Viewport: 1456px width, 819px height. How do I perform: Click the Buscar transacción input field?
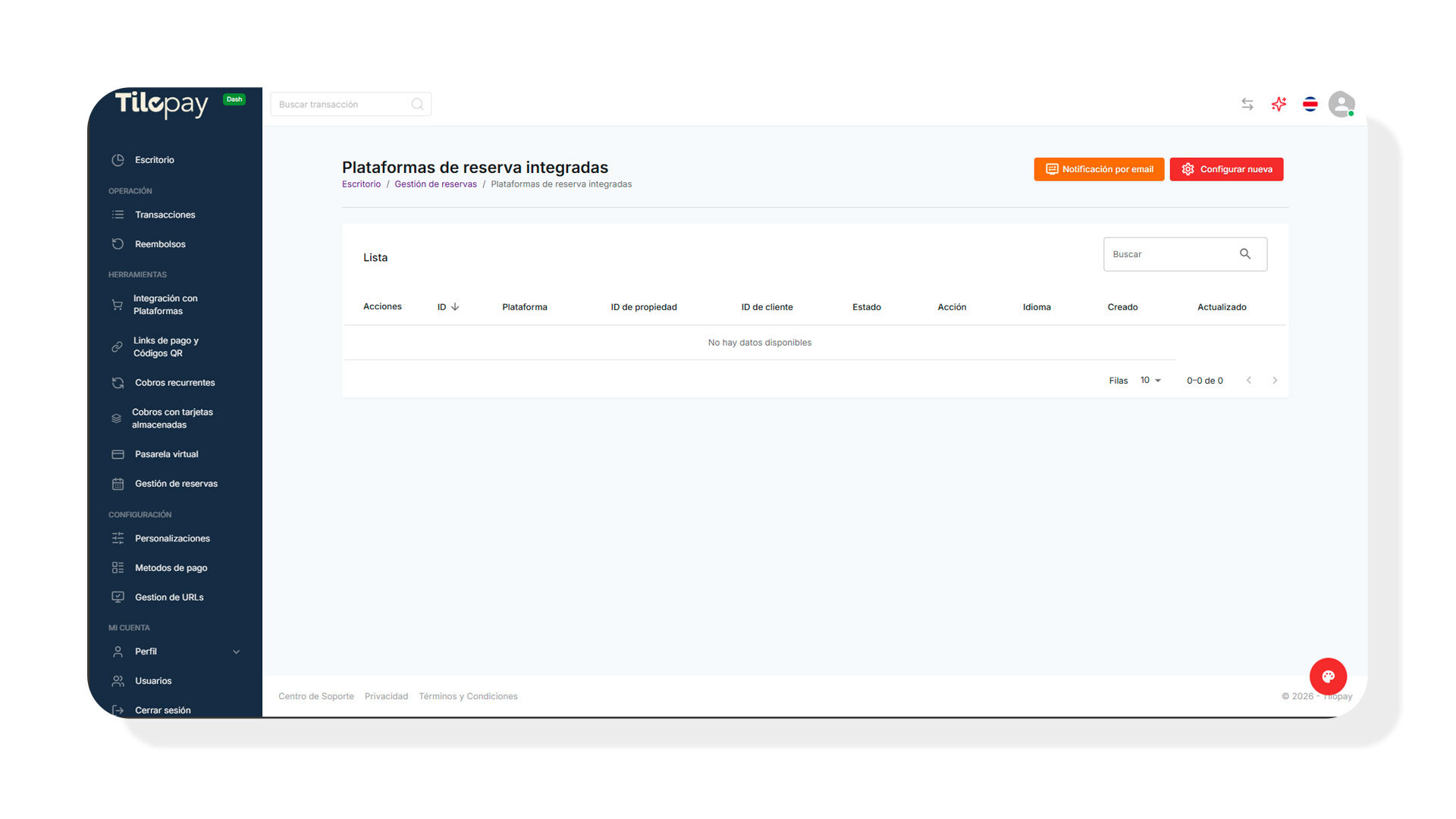pyautogui.click(x=341, y=104)
